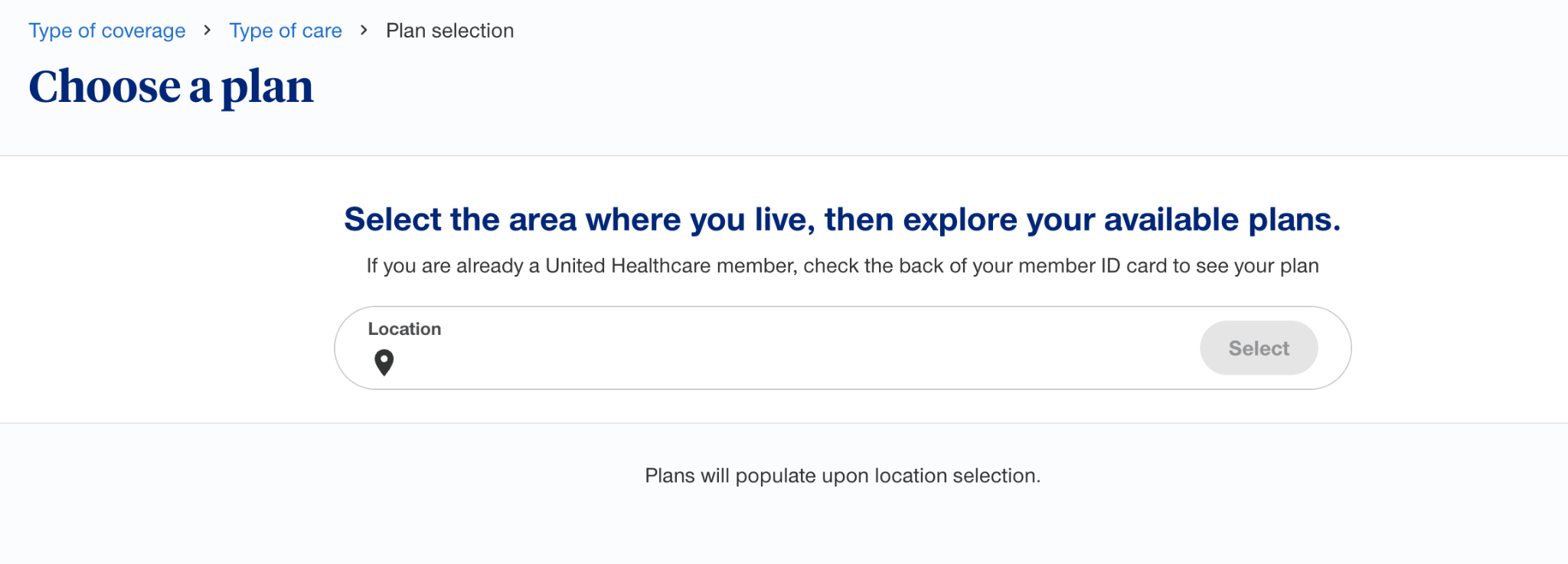Viewport: 1568px width, 564px height.
Task: Go back to Type of care step
Action: 286,31
